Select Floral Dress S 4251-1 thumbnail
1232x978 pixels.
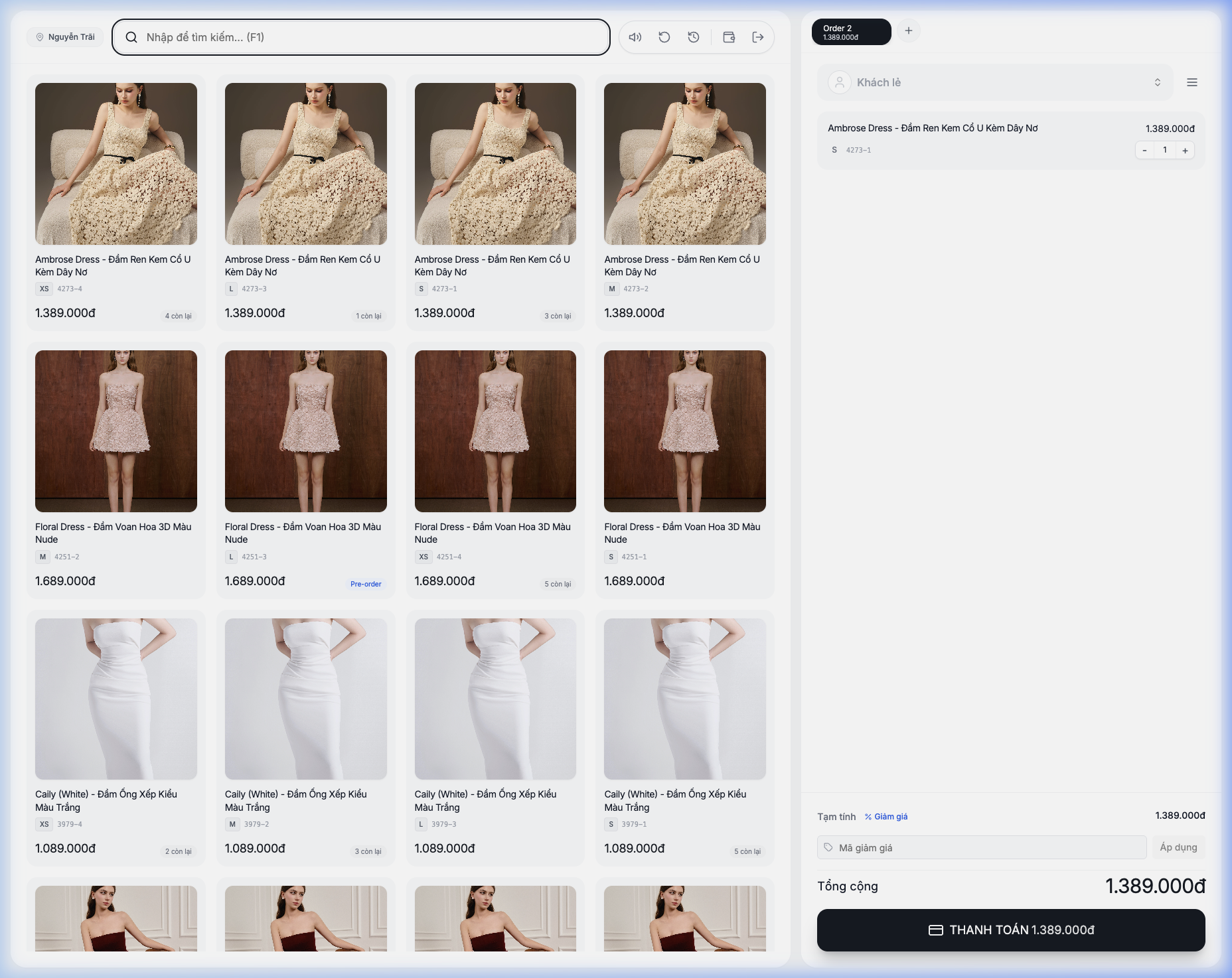(x=685, y=431)
